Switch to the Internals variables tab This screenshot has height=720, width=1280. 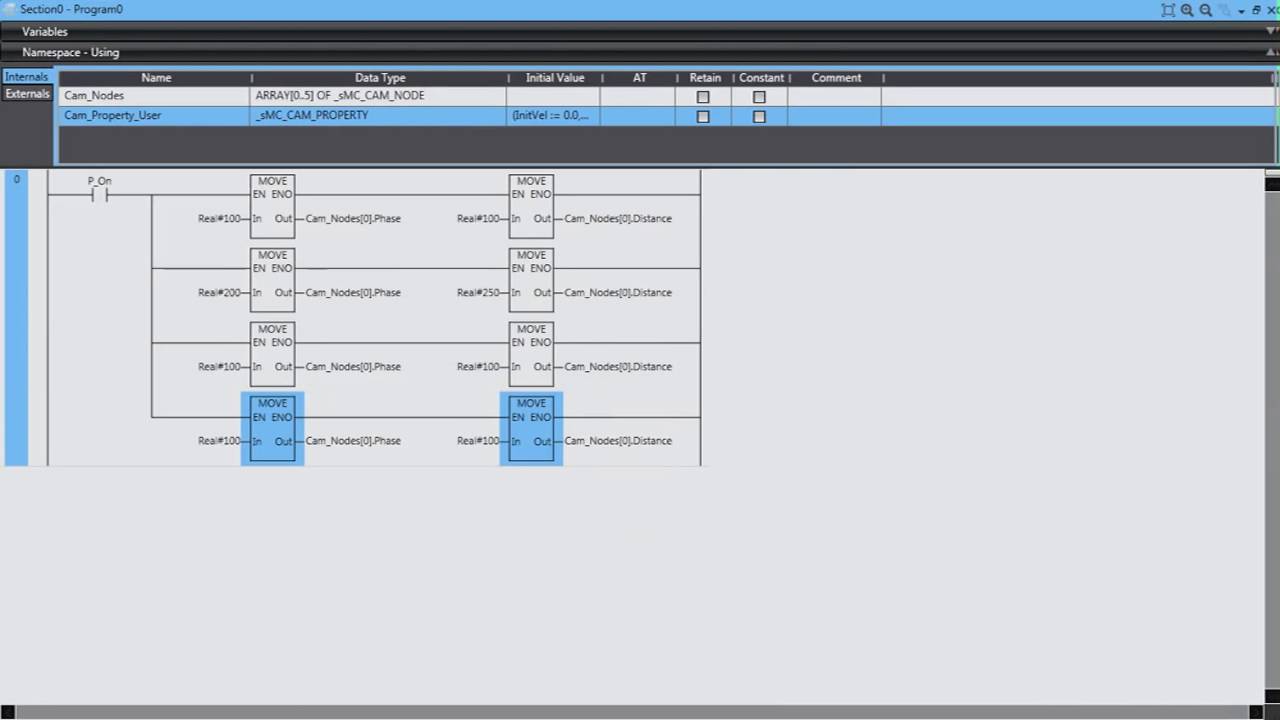[27, 77]
